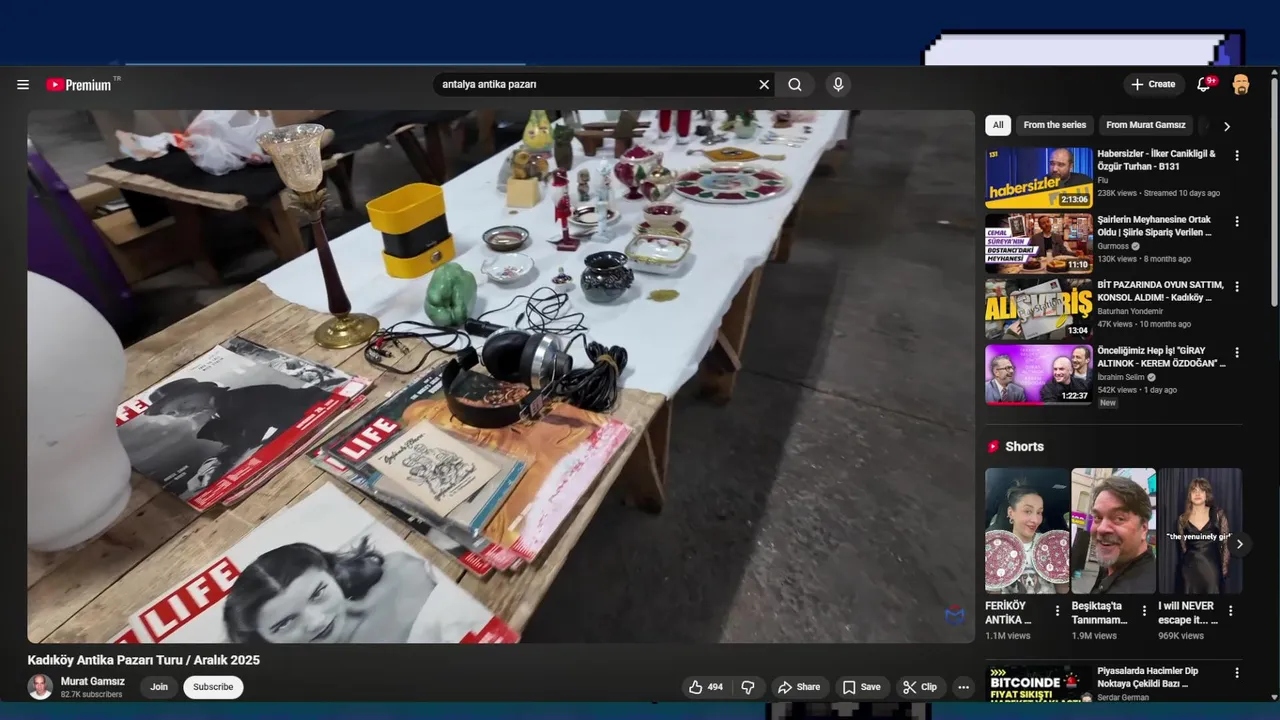Open Murat Gamsız channel avatar
The width and height of the screenshot is (1280, 720).
tap(40, 687)
